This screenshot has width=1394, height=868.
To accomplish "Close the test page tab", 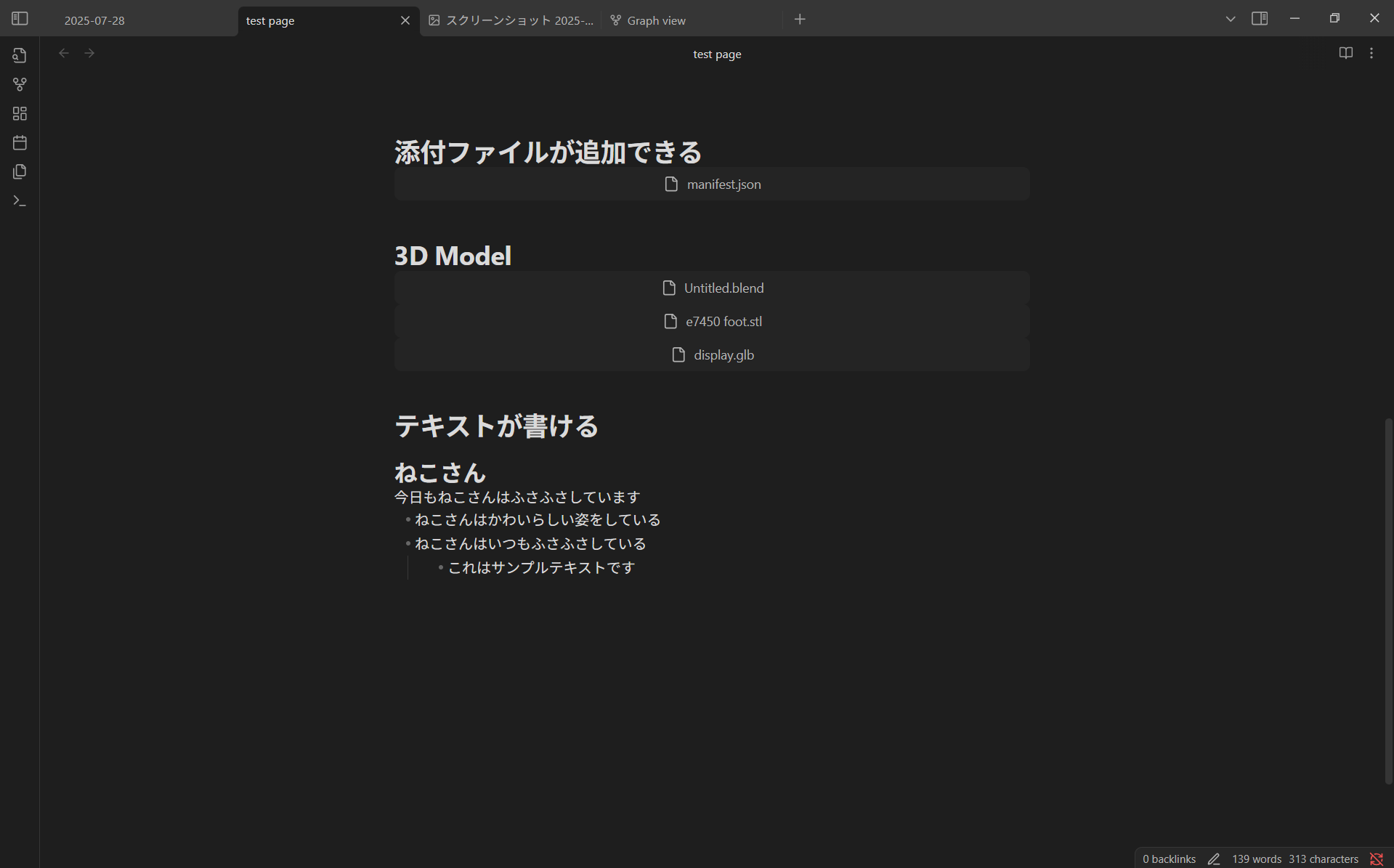I will (x=405, y=20).
